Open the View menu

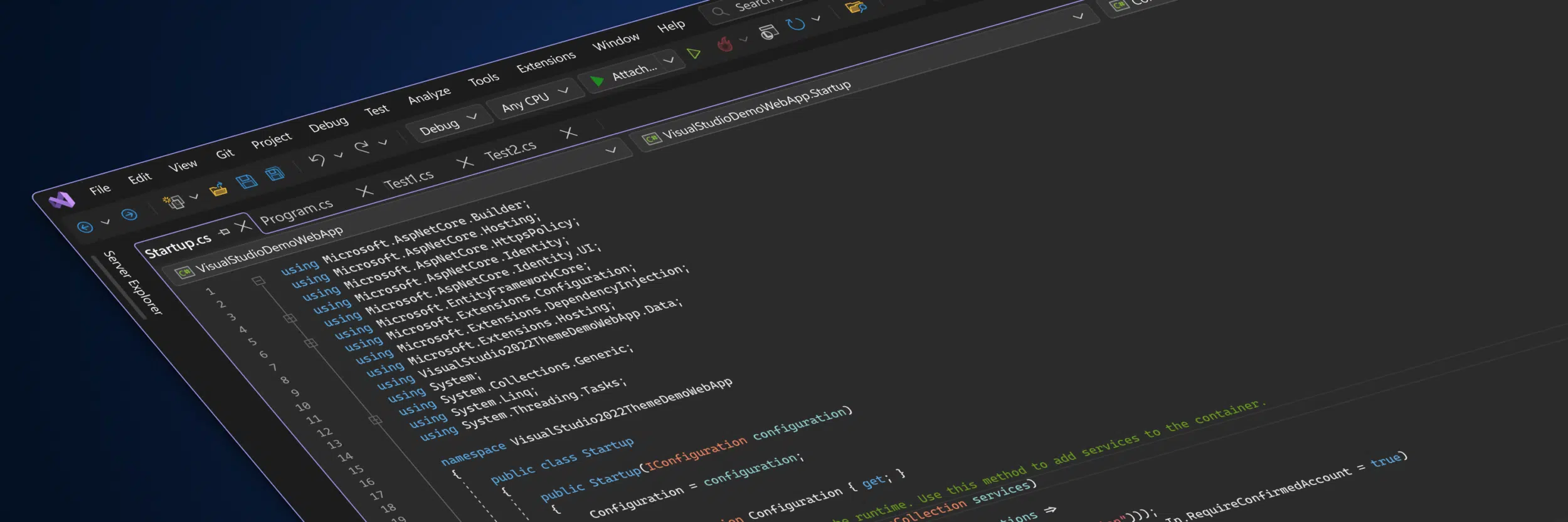coord(183,166)
